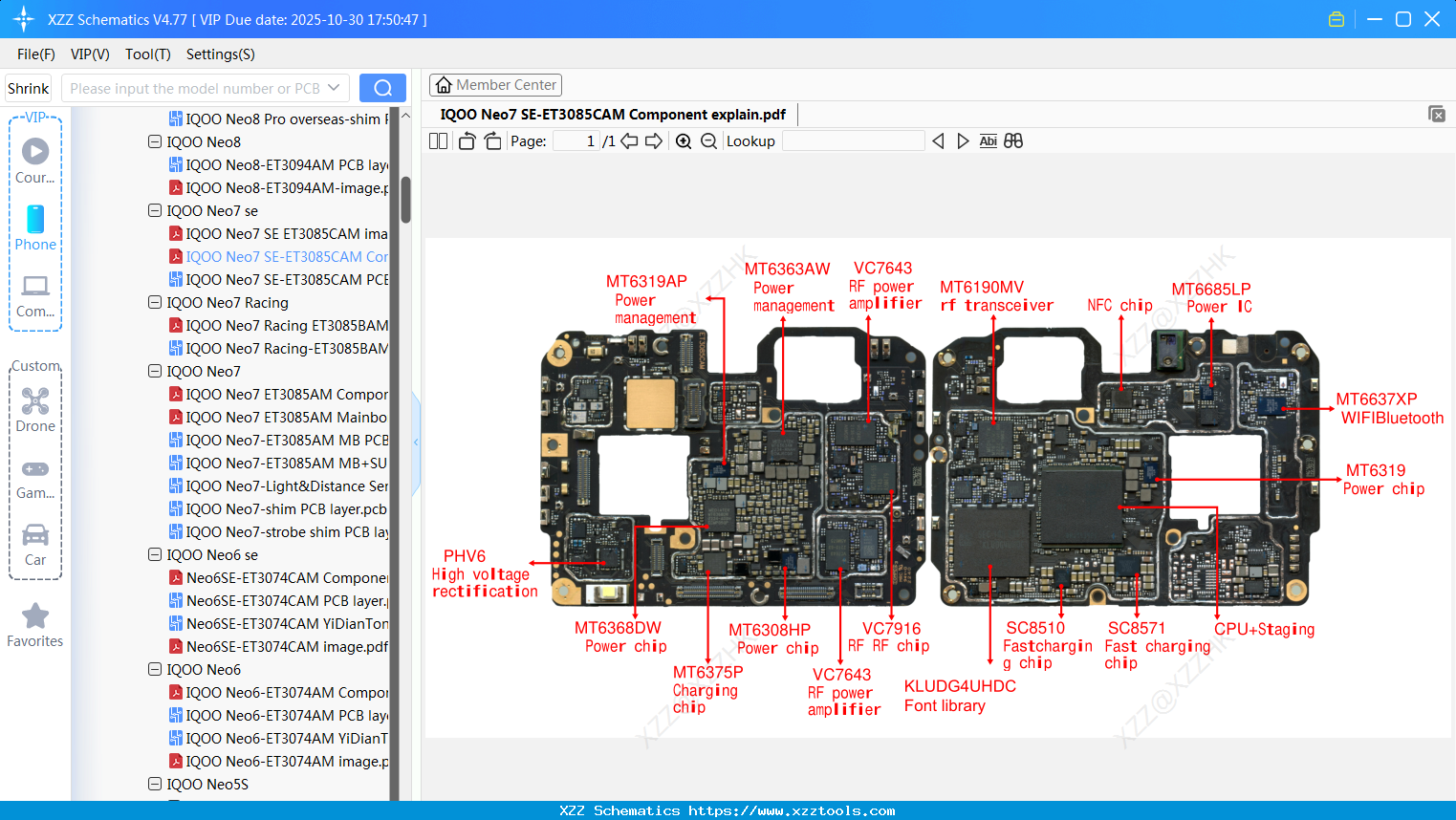Screen dimensions: 1456x820
Task: Collapse the IQOO Neo6 section
Action: coord(155,669)
